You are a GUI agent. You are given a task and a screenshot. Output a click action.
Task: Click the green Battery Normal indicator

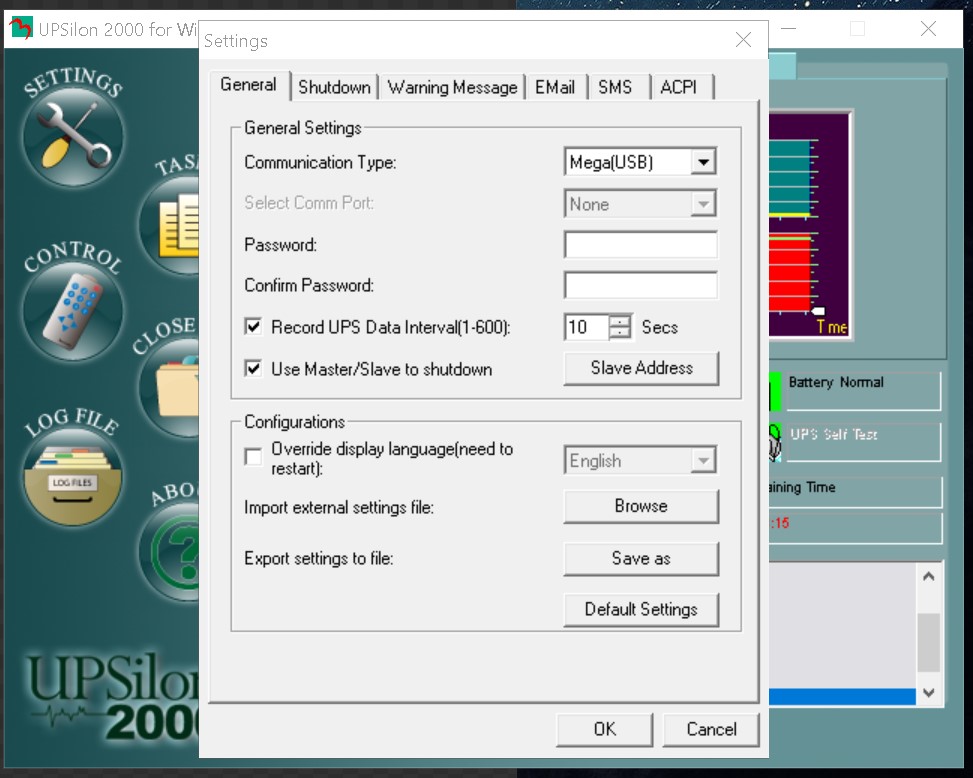(x=777, y=391)
